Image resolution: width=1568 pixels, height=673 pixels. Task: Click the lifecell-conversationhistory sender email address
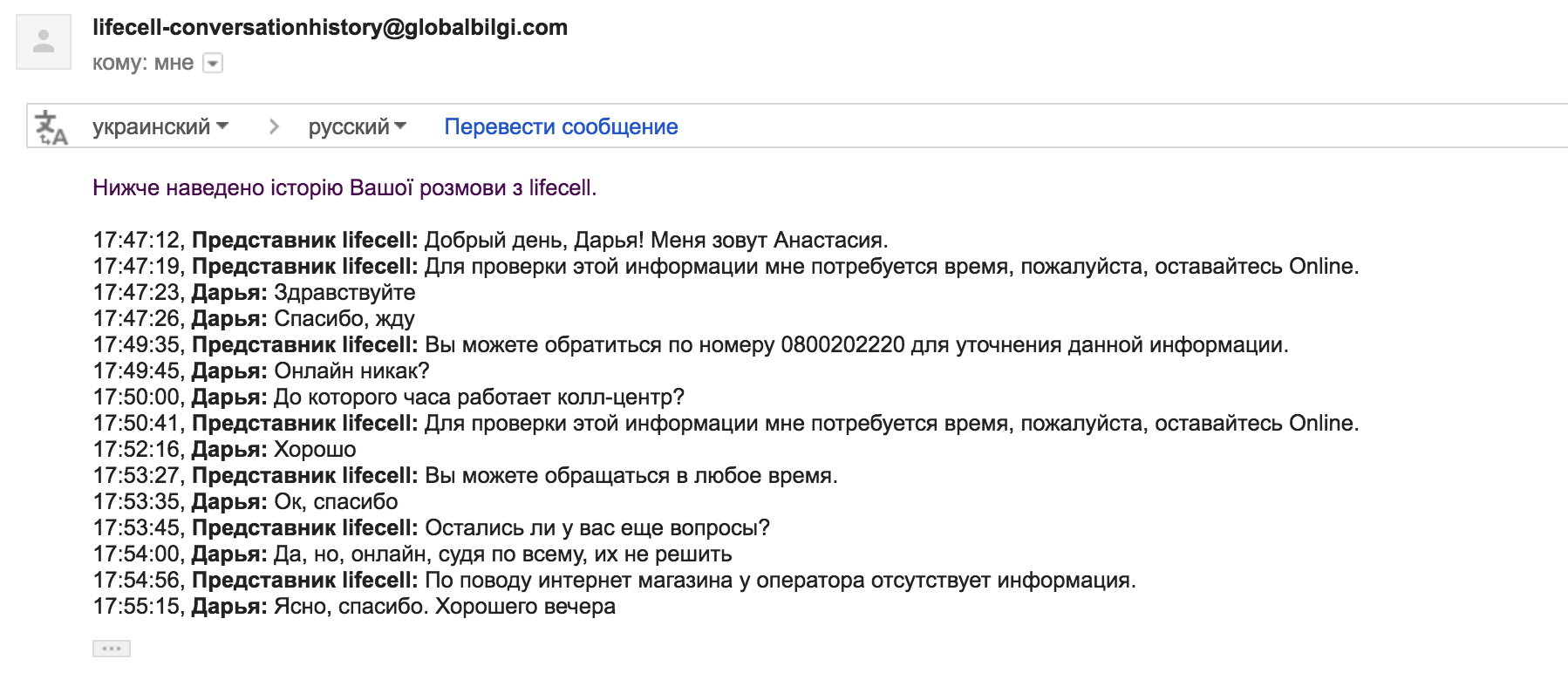(x=330, y=28)
